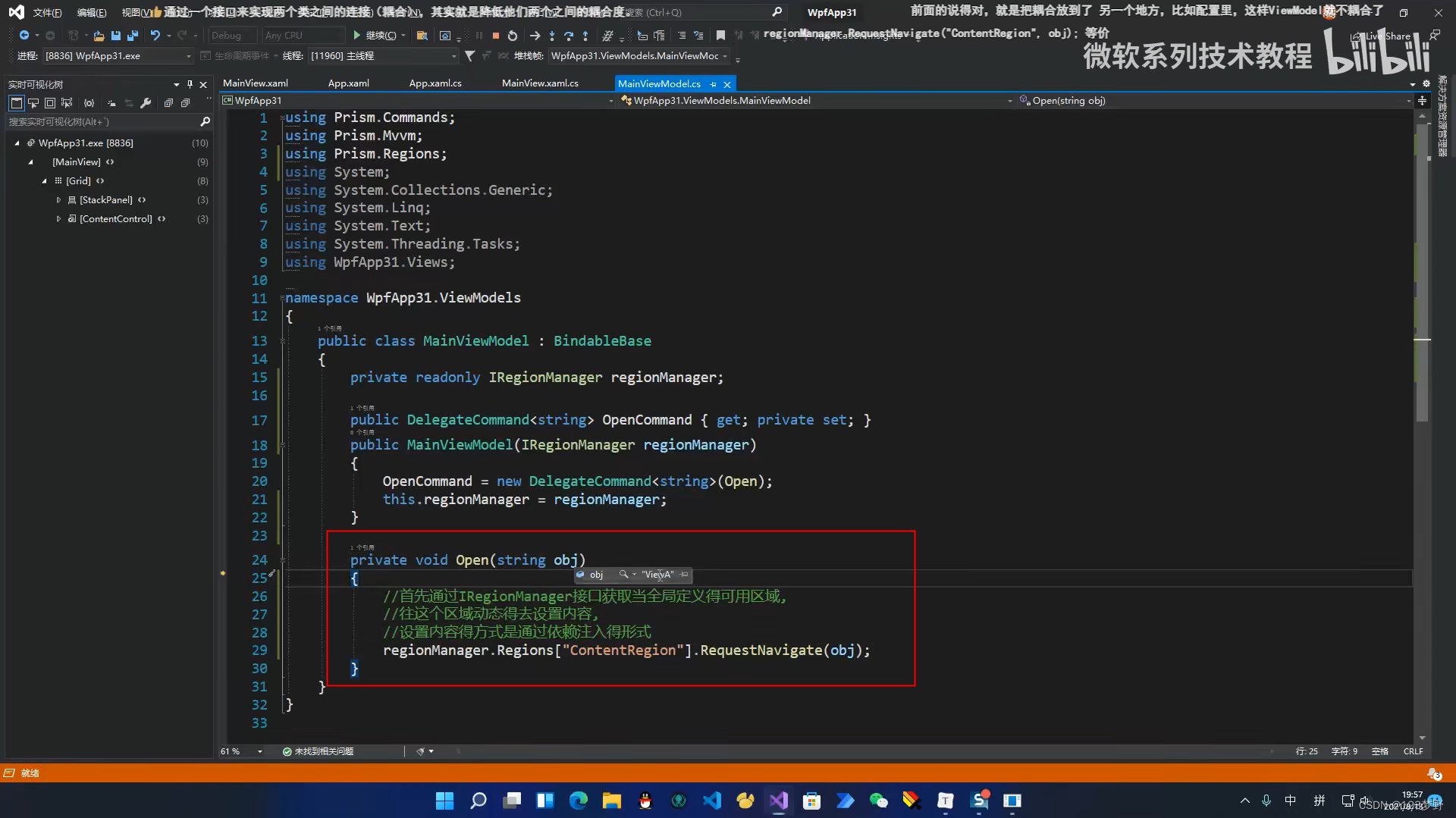Click the Visual Studio taskbar icon
The height and width of the screenshot is (818, 1456).
(779, 801)
